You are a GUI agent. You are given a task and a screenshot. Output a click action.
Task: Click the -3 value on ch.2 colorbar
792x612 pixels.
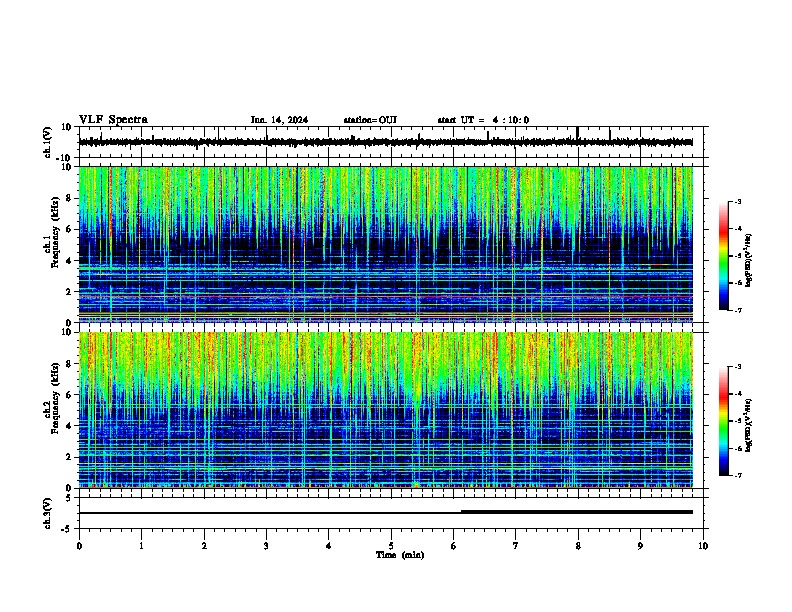coord(737,367)
